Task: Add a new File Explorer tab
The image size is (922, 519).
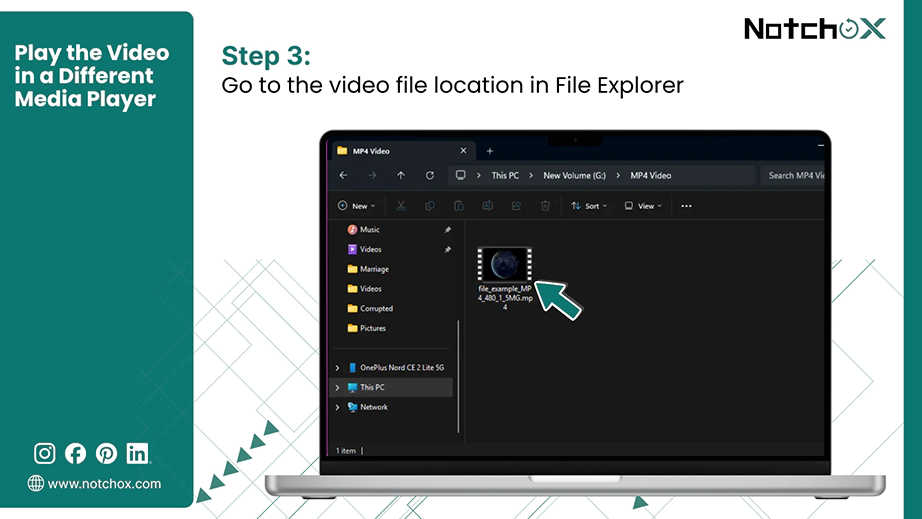Action: (489, 151)
